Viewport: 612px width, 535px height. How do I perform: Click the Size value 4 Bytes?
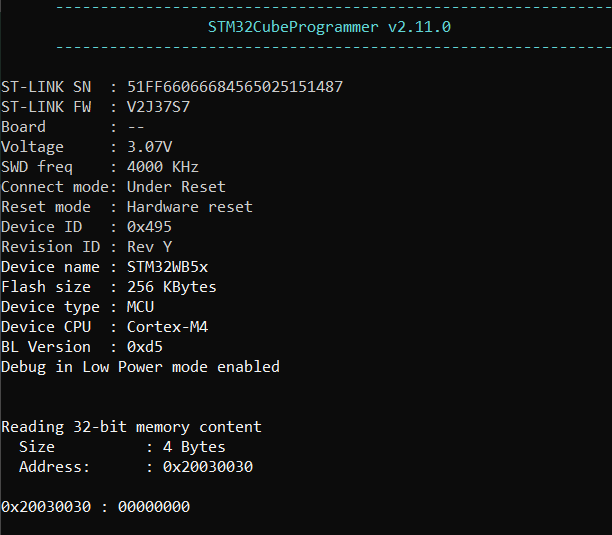[194, 447]
